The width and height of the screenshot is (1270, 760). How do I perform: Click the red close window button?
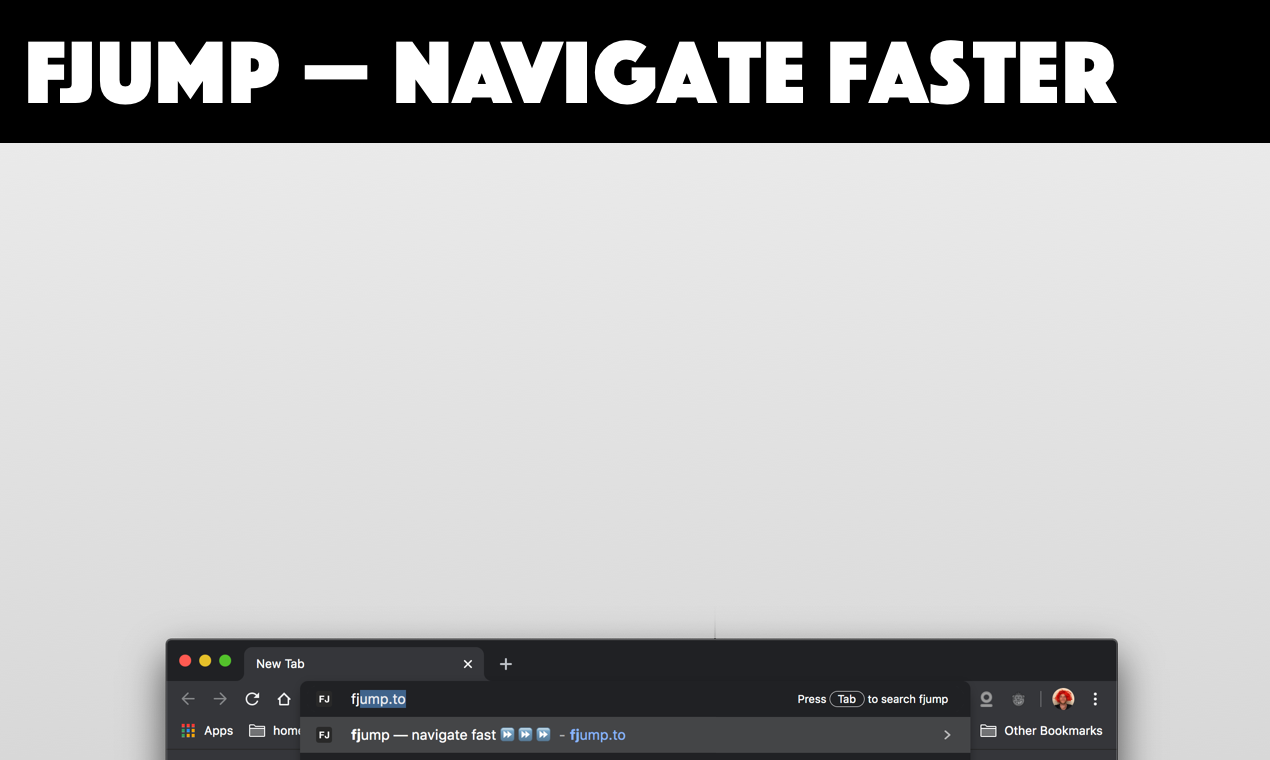[185, 661]
